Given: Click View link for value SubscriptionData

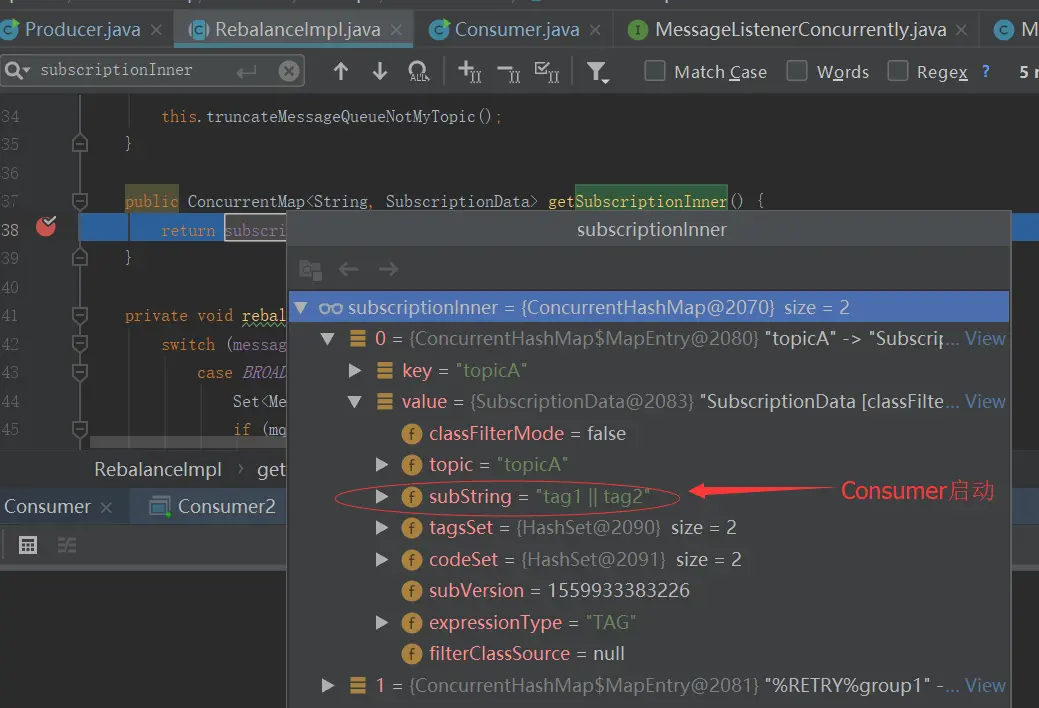Looking at the screenshot, I should (x=985, y=402).
